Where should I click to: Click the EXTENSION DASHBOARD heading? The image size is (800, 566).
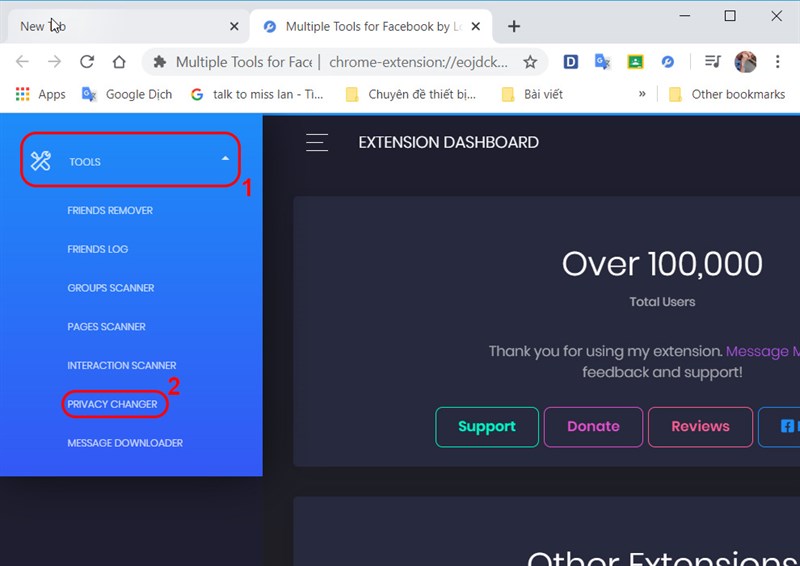pos(448,142)
